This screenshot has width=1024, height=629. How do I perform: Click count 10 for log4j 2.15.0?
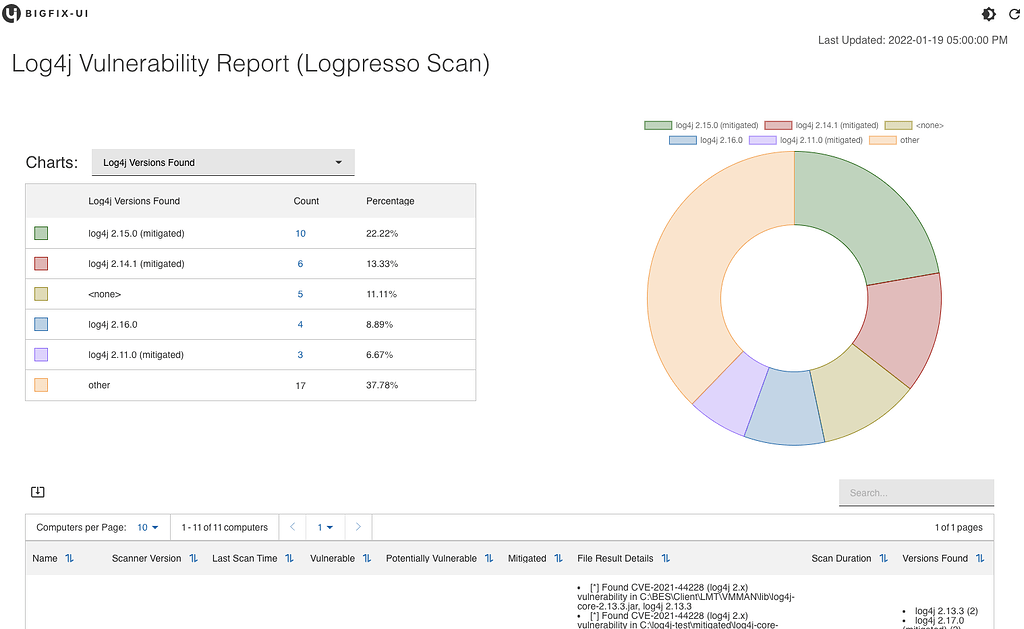pos(300,233)
